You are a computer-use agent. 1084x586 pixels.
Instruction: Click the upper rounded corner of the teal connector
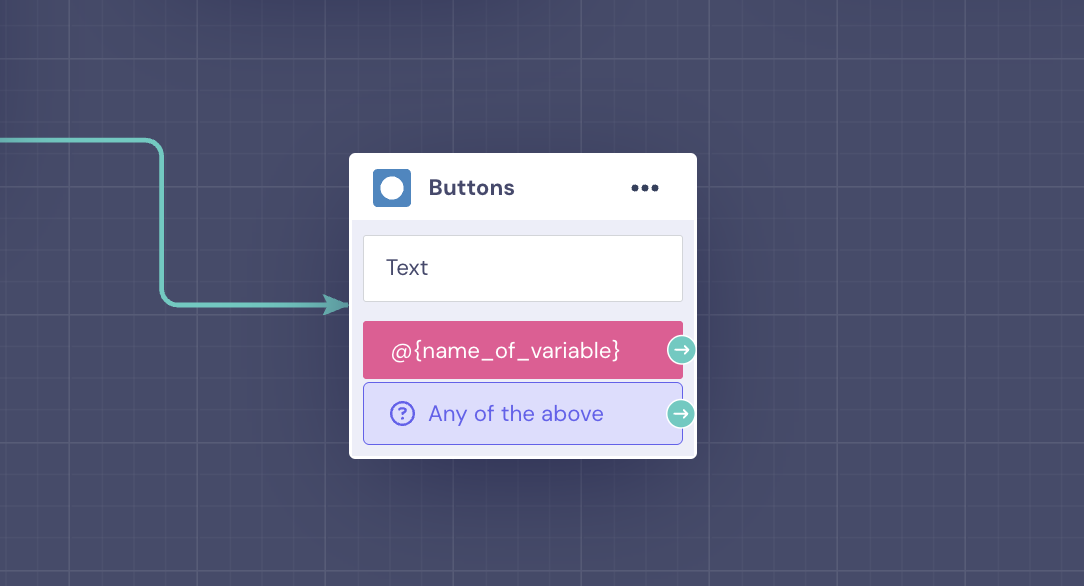155,147
